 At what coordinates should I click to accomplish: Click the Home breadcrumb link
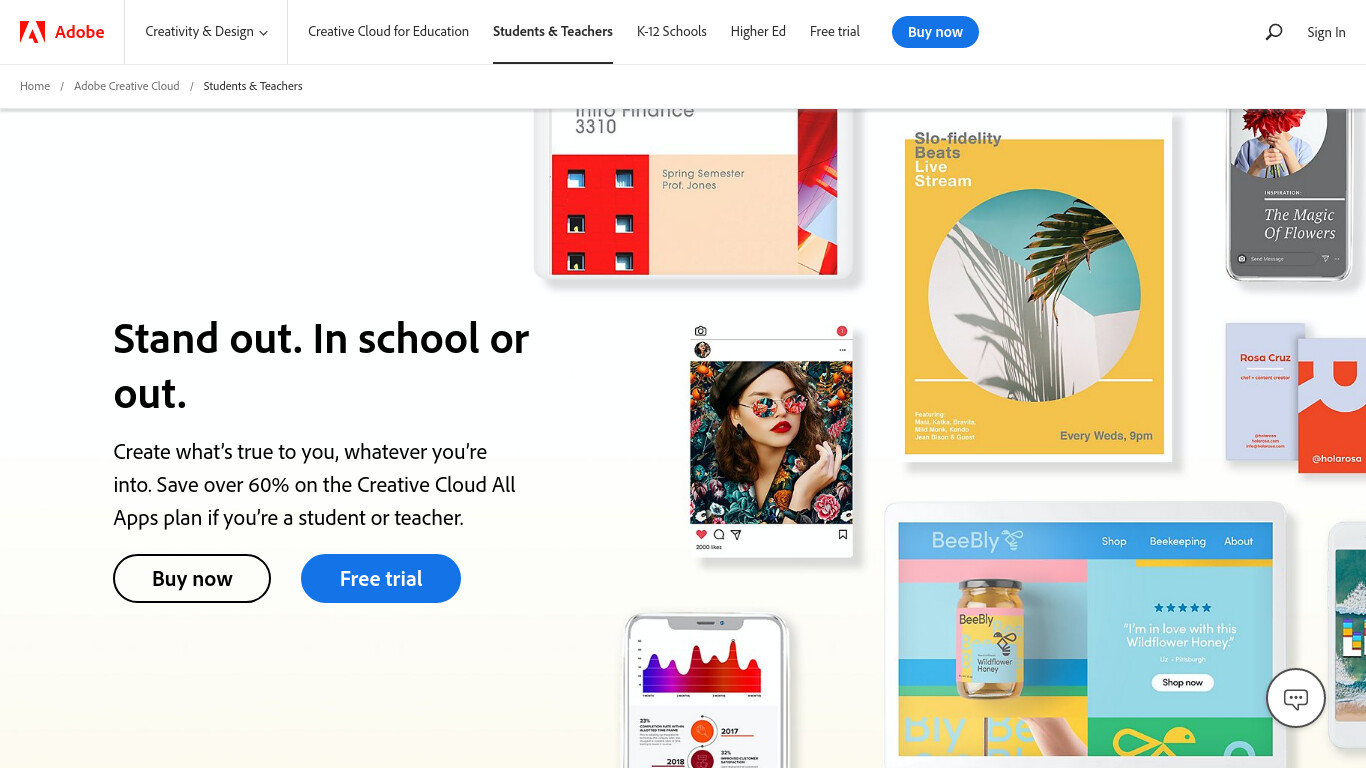pos(35,86)
